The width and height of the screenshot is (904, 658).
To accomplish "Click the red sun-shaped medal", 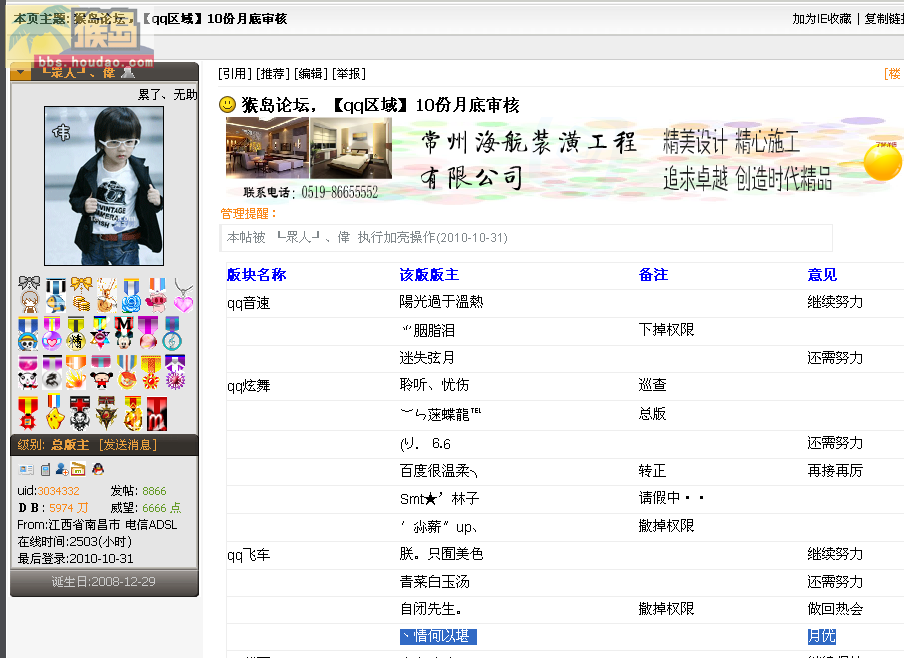I will point(151,372).
